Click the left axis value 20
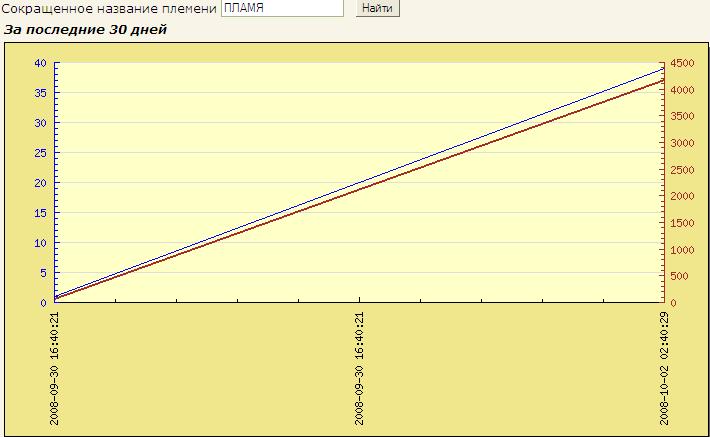 click(x=40, y=183)
